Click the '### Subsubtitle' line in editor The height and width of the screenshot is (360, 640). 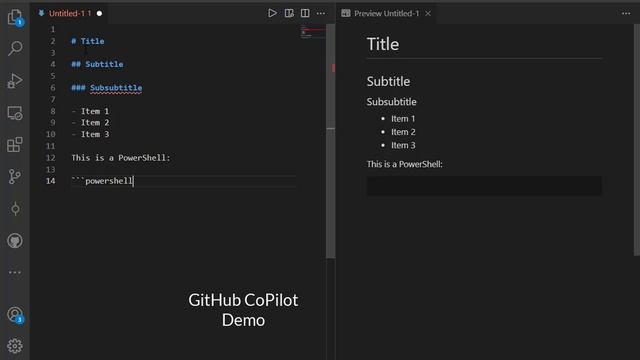pos(107,88)
